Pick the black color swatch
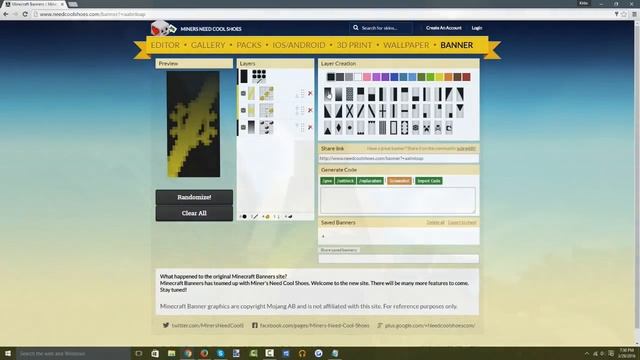640x360 pixels. (331, 77)
